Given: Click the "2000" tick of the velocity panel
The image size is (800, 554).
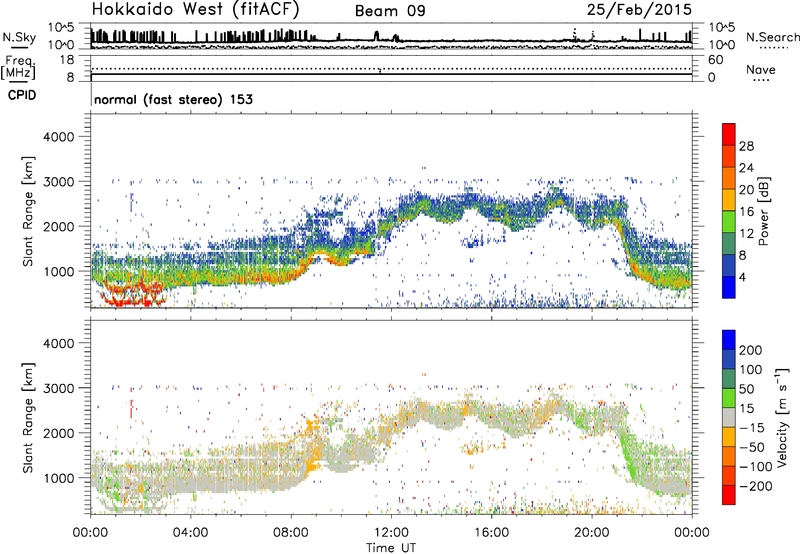Looking at the screenshot, I should coord(59,433).
